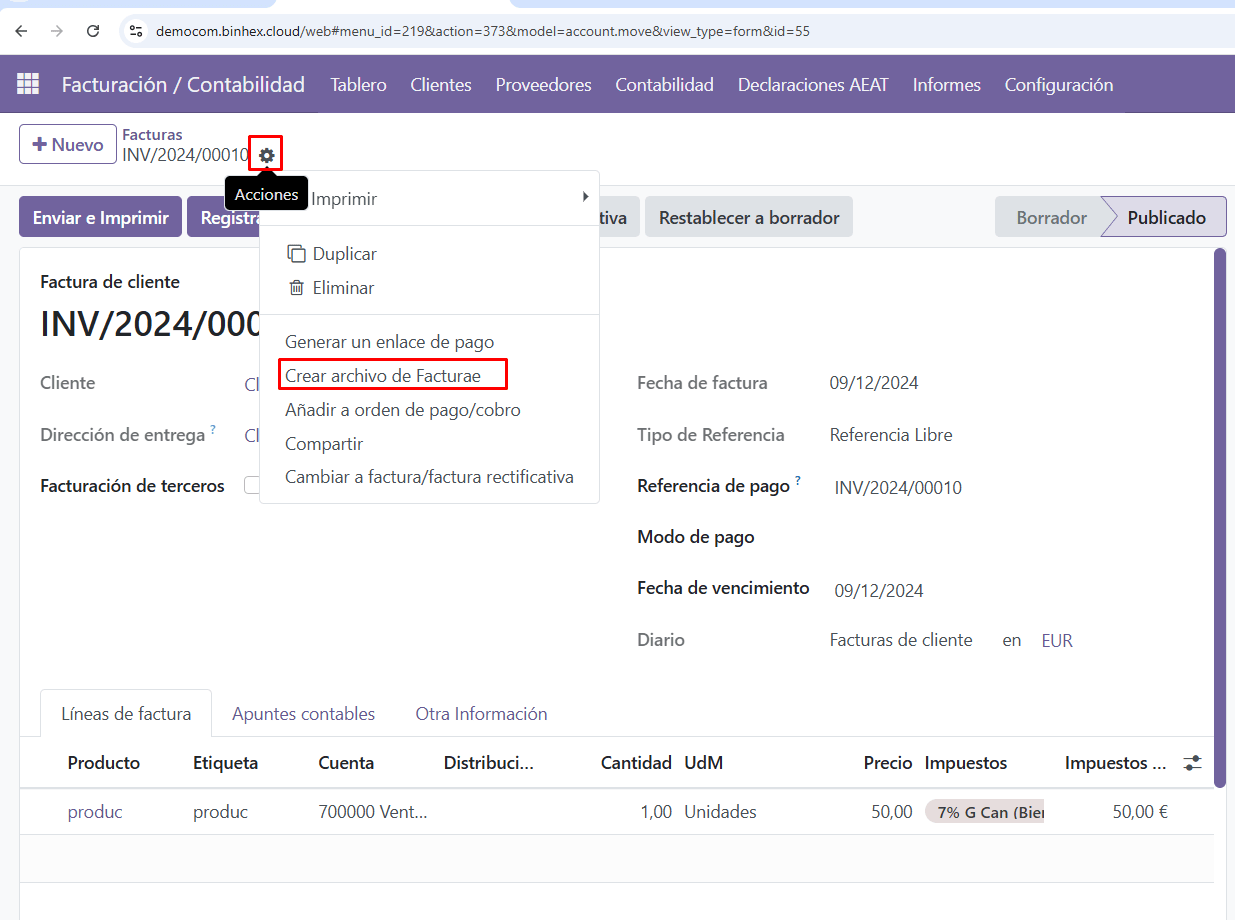This screenshot has height=920, width=1235.
Task: Click the Nuevo button
Action: coord(68,145)
